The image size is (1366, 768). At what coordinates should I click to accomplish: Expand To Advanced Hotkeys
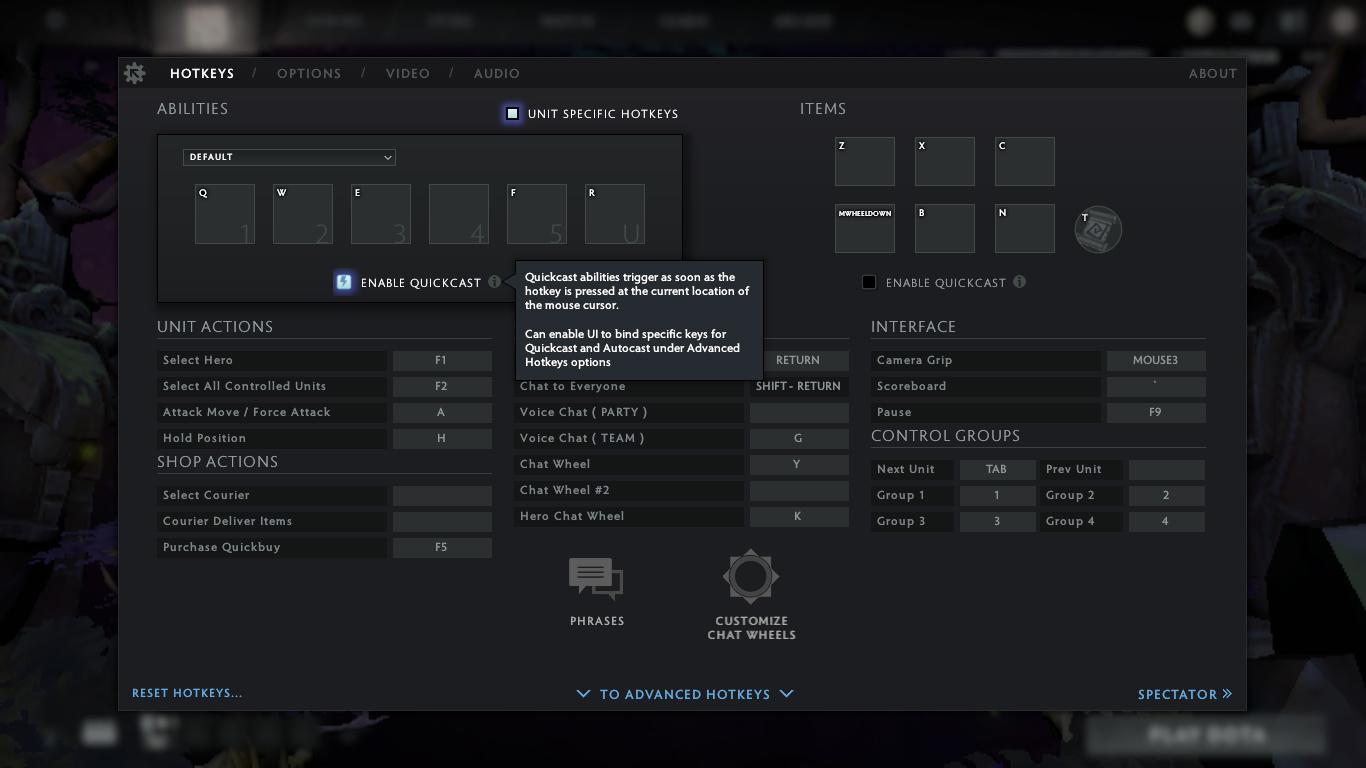coord(685,694)
